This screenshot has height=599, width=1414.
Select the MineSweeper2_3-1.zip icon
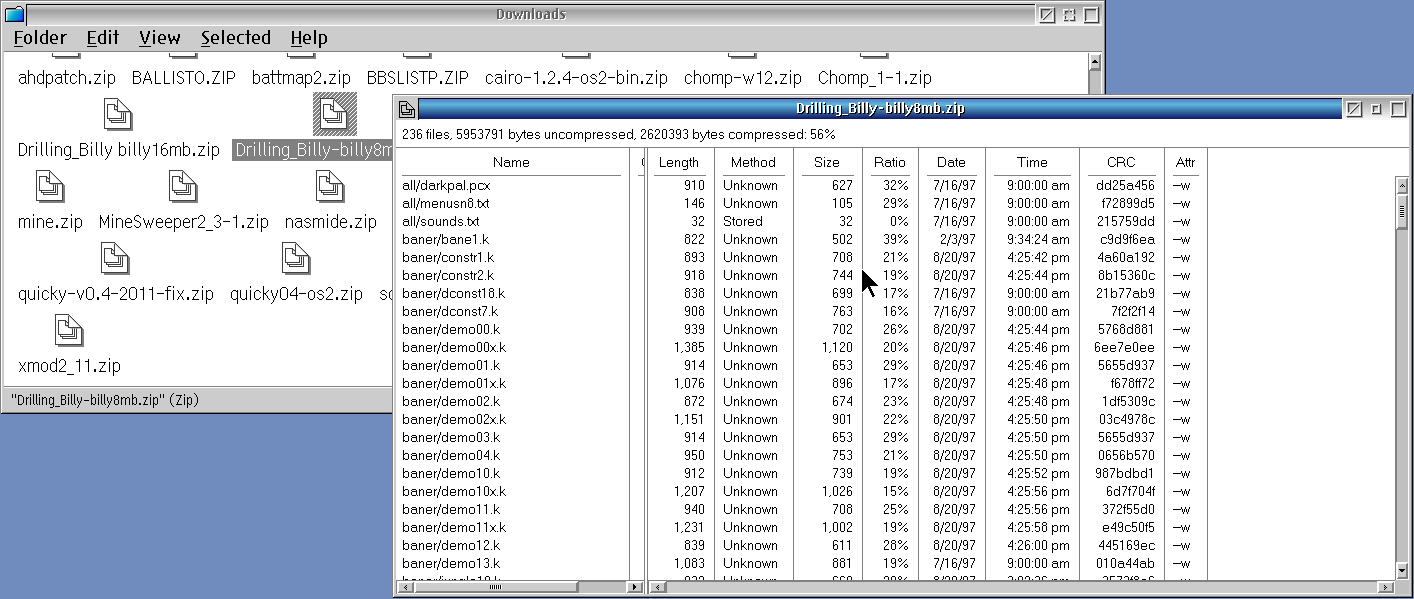click(182, 187)
